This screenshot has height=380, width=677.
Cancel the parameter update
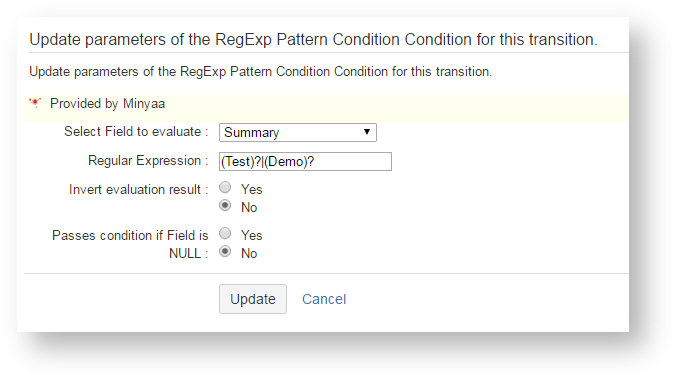tap(324, 299)
